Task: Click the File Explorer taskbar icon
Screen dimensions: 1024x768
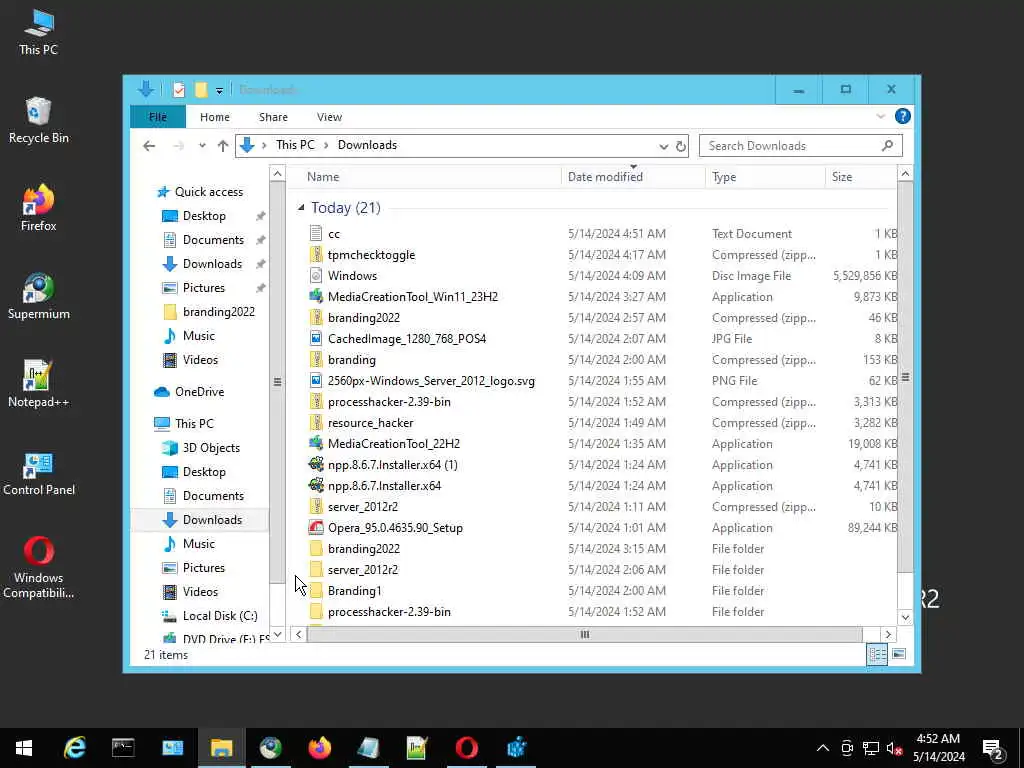Action: coord(221,748)
